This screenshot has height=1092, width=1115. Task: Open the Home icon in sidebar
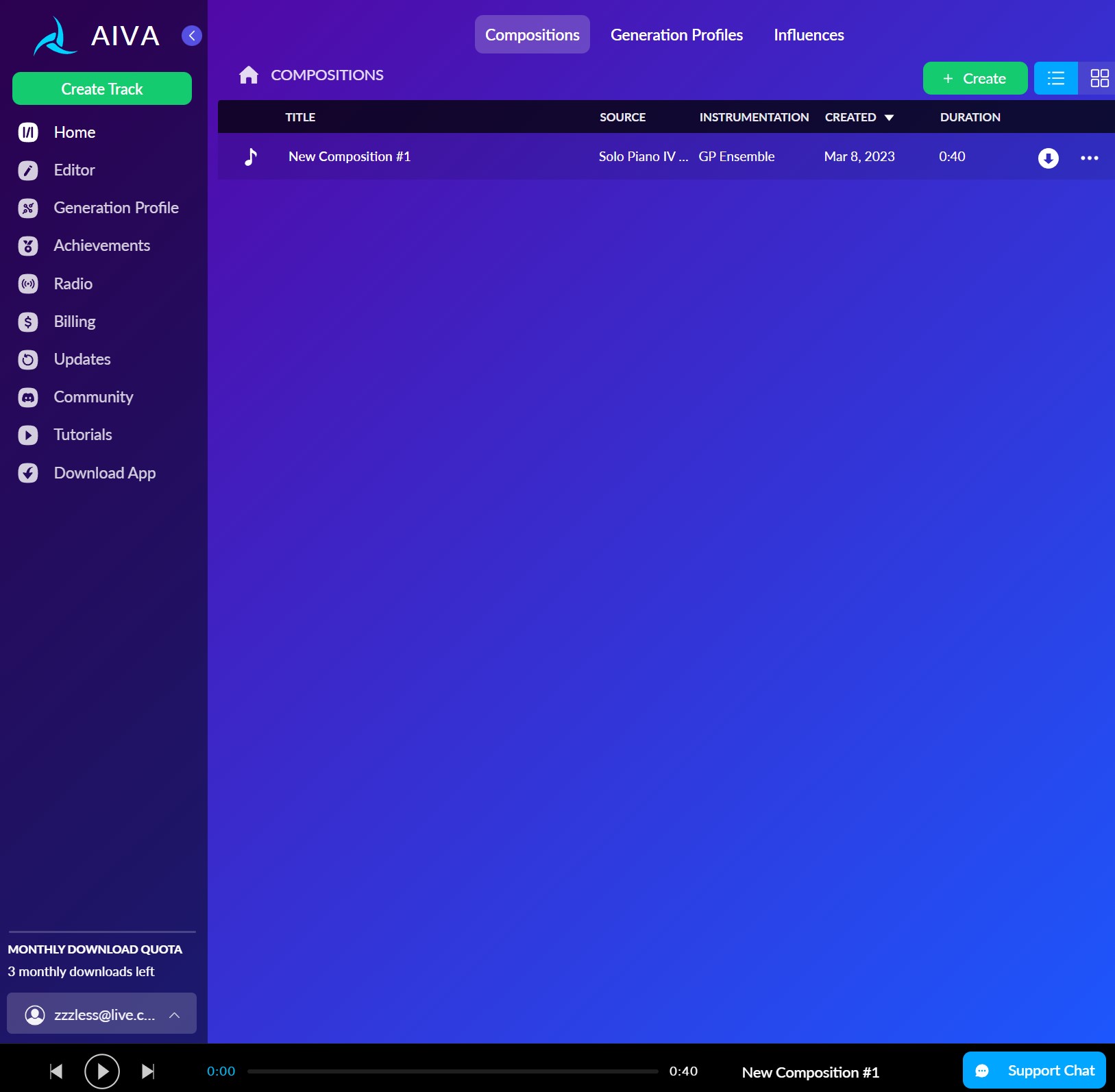(x=28, y=132)
